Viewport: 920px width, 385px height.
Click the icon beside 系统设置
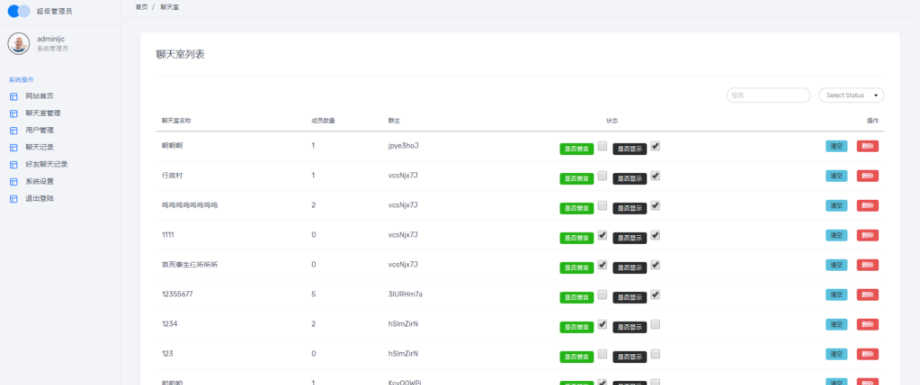pyautogui.click(x=14, y=182)
